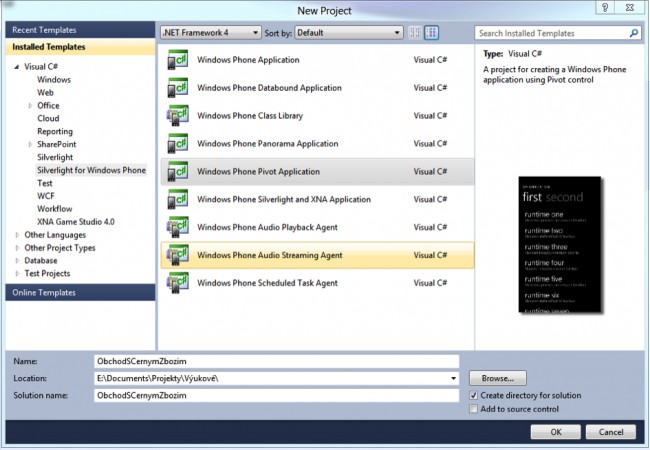Switch to medium icons list view

[432, 33]
